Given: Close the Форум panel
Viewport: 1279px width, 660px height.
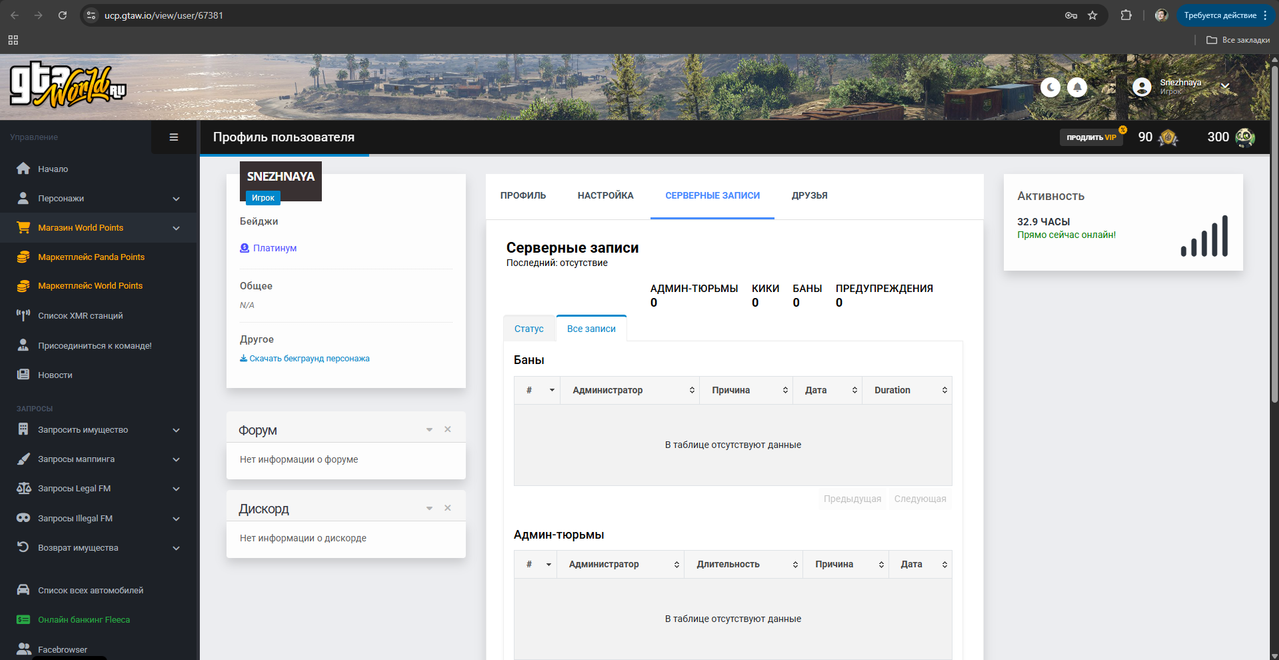Looking at the screenshot, I should (x=447, y=429).
